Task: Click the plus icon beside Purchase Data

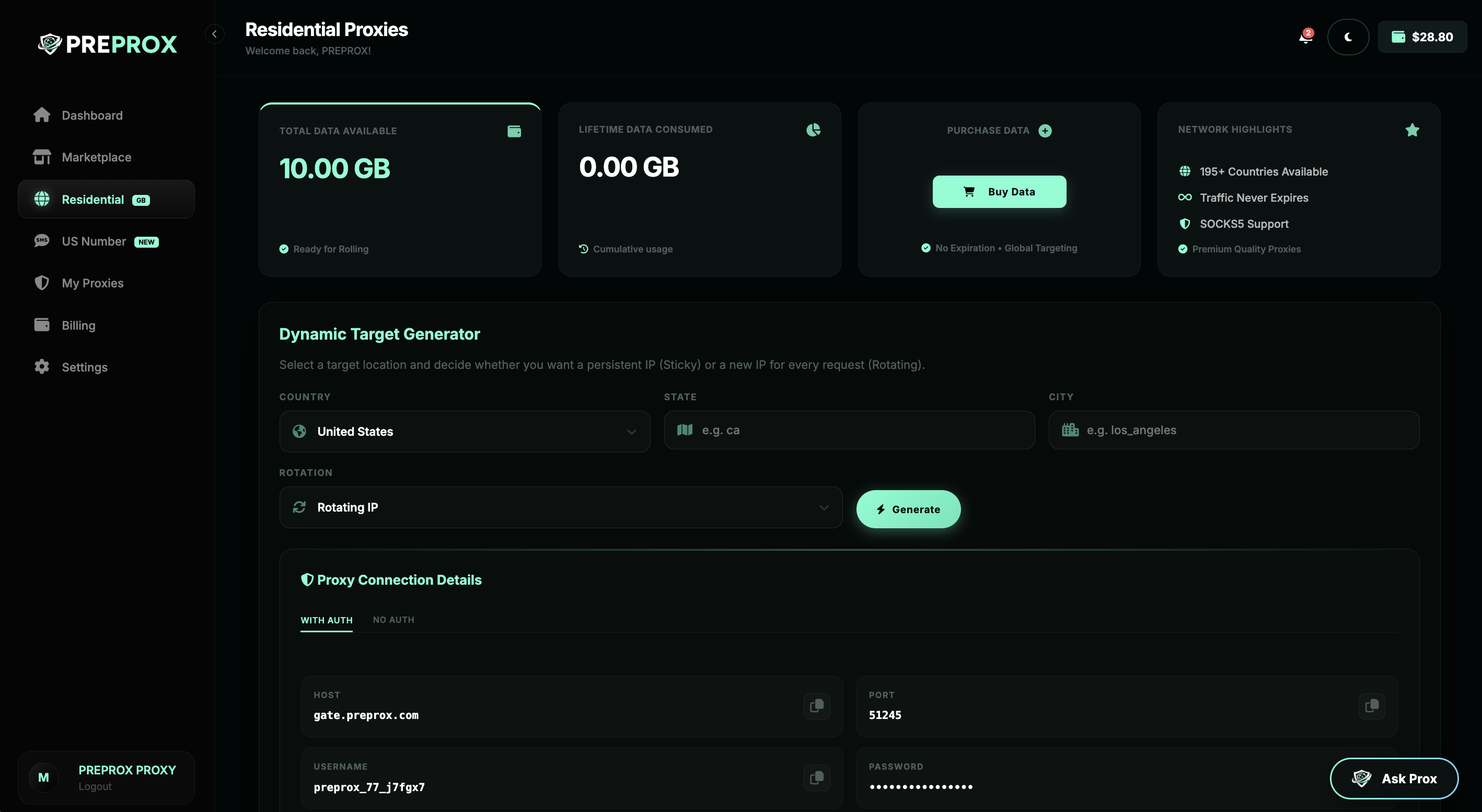Action: click(1045, 131)
